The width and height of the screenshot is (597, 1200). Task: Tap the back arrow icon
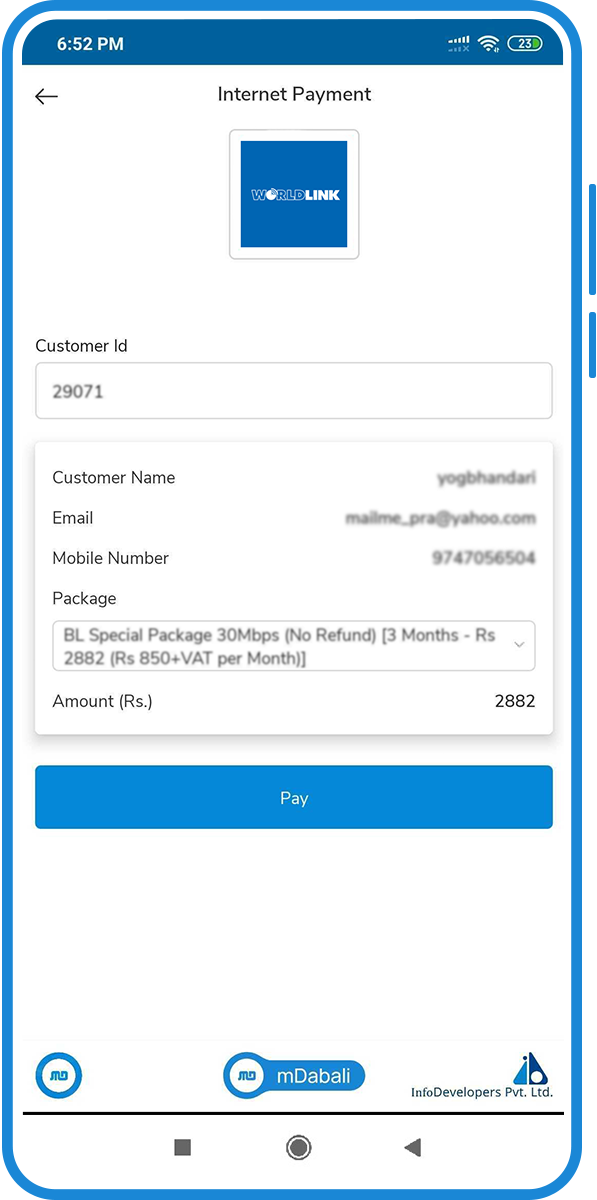pos(46,96)
